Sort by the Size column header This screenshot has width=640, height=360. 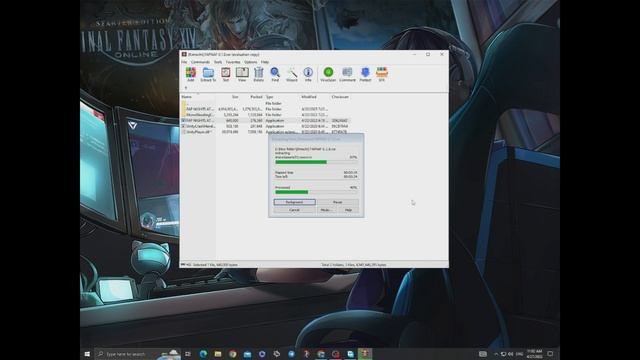pyautogui.click(x=228, y=97)
